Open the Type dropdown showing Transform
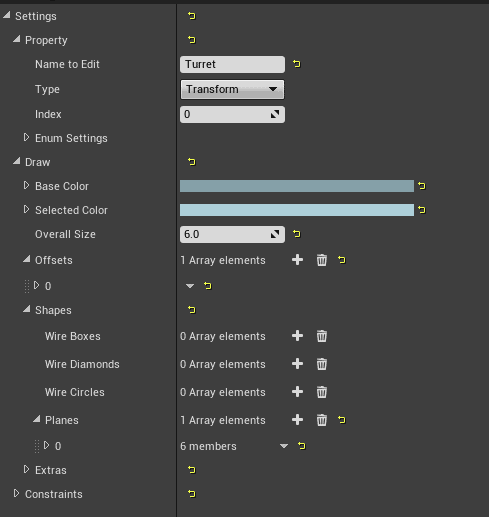 (x=232, y=89)
